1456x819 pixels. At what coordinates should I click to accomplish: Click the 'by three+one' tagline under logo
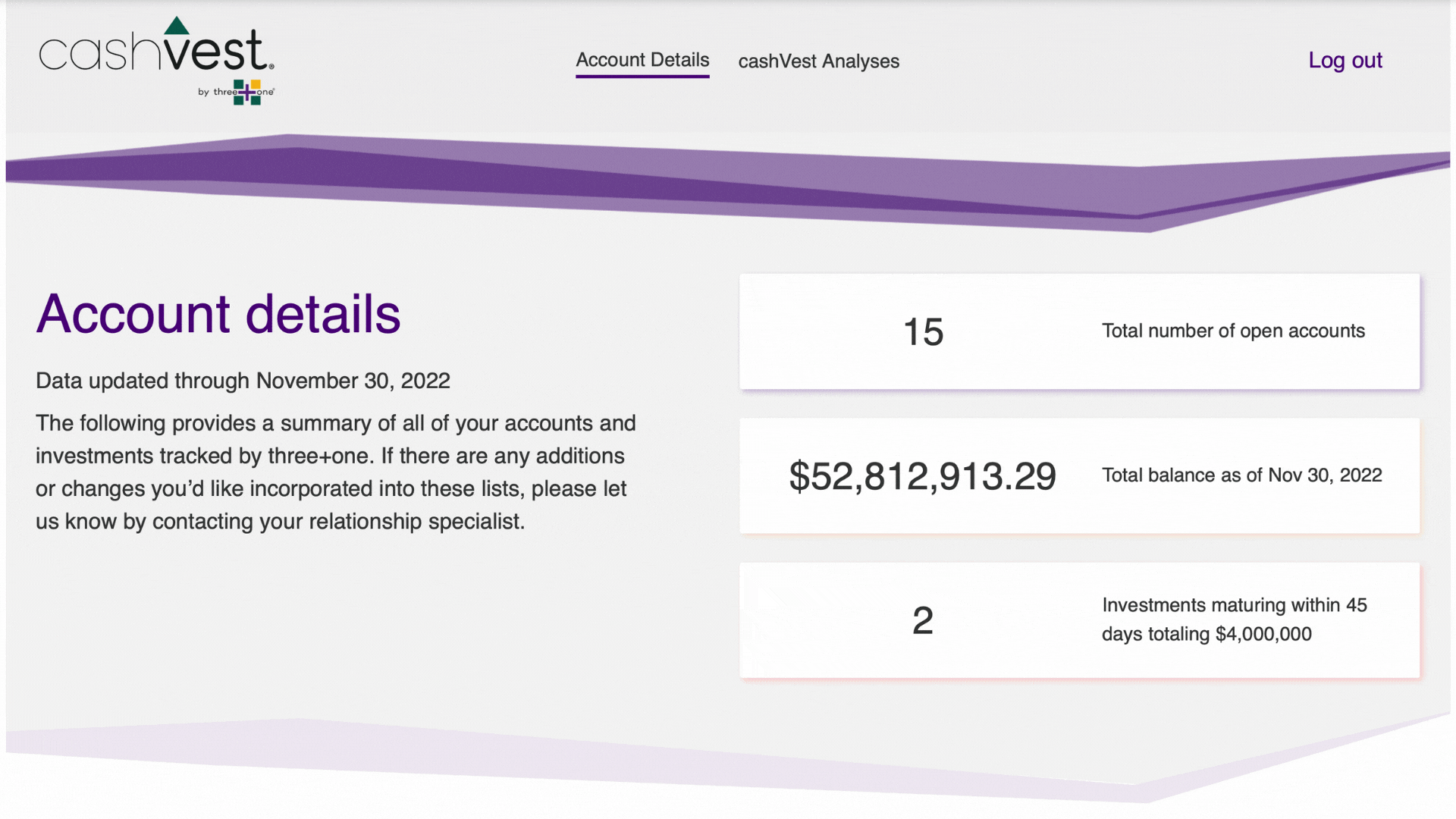(x=236, y=92)
